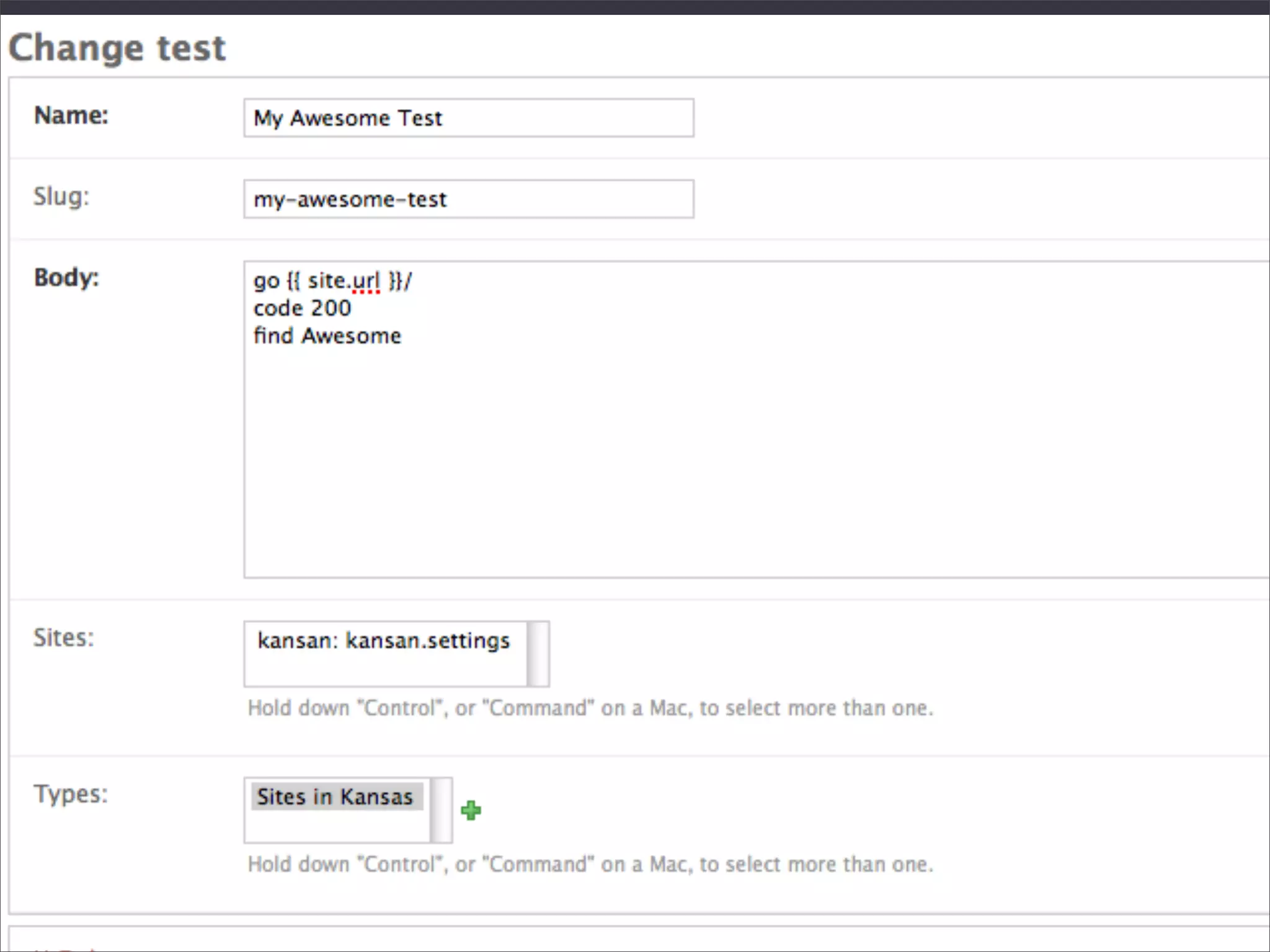Place cursor on 'code 200' line

point(302,308)
